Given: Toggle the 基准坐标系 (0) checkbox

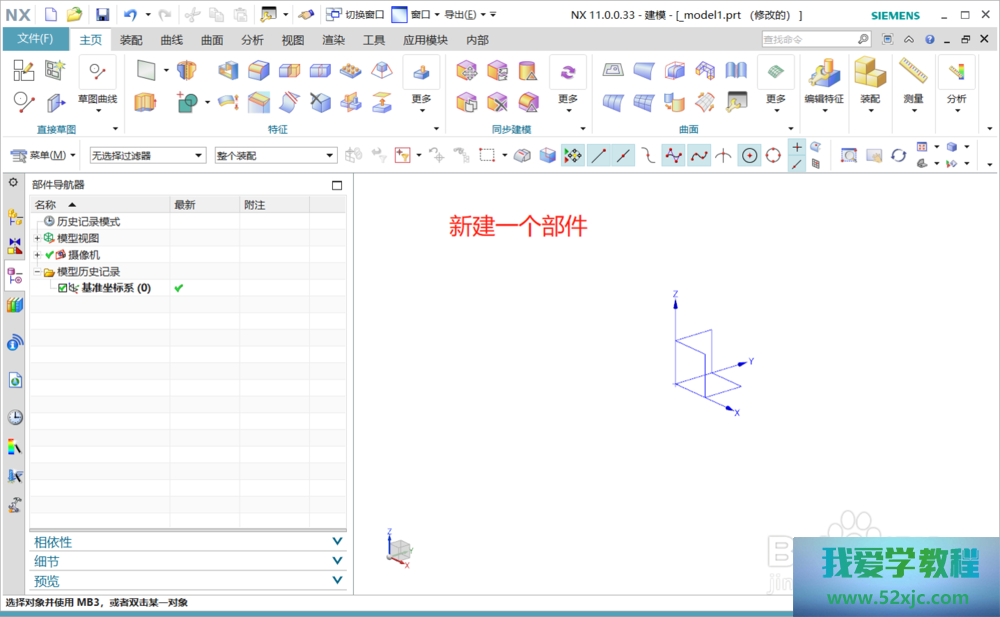Looking at the screenshot, I should pos(63,288).
